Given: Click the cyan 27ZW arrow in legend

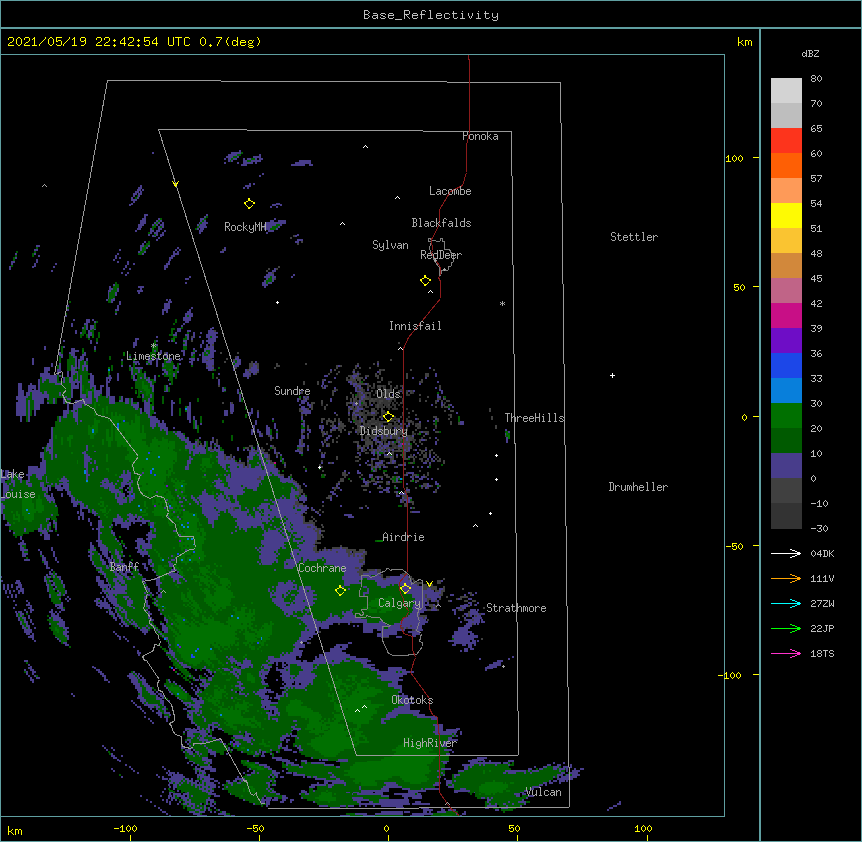Looking at the screenshot, I should [786, 603].
